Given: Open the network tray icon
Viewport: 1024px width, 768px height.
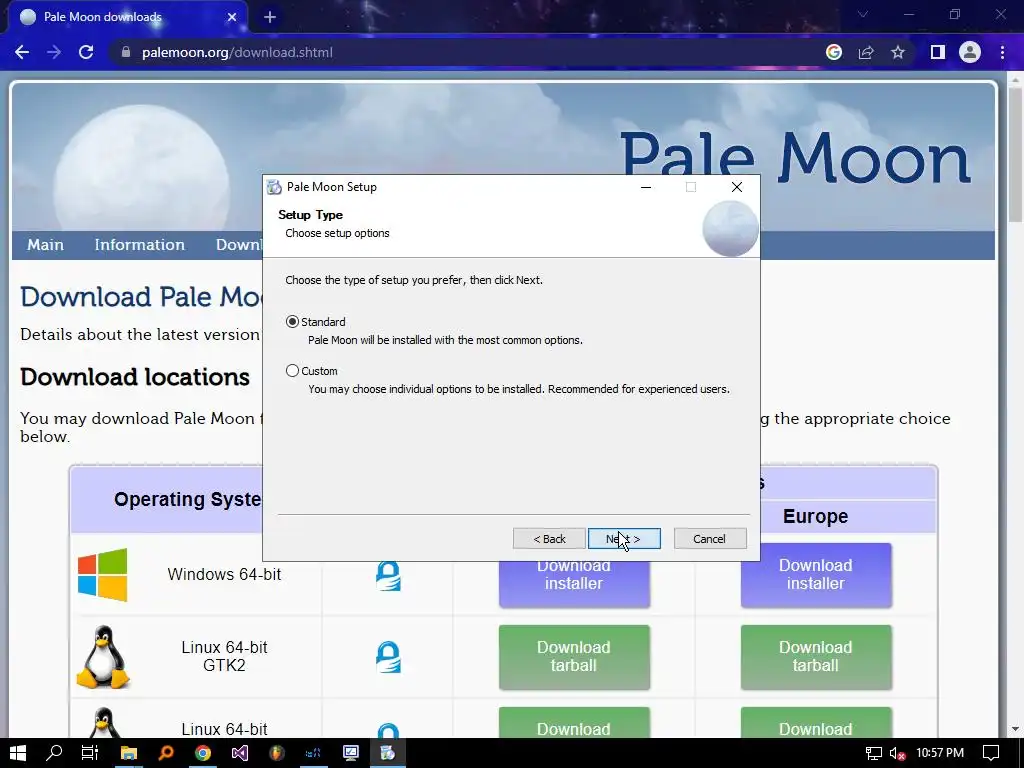Looking at the screenshot, I should pos(873,753).
